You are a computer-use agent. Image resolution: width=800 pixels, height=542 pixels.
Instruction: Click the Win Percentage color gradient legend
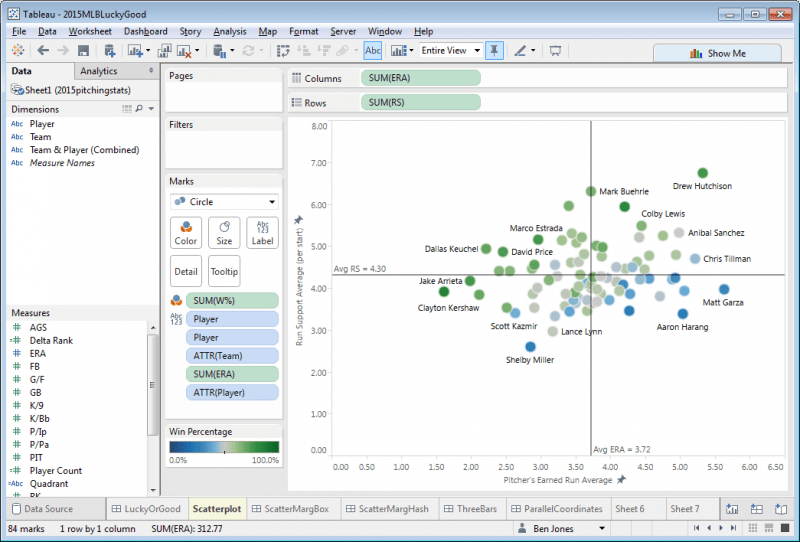224,447
